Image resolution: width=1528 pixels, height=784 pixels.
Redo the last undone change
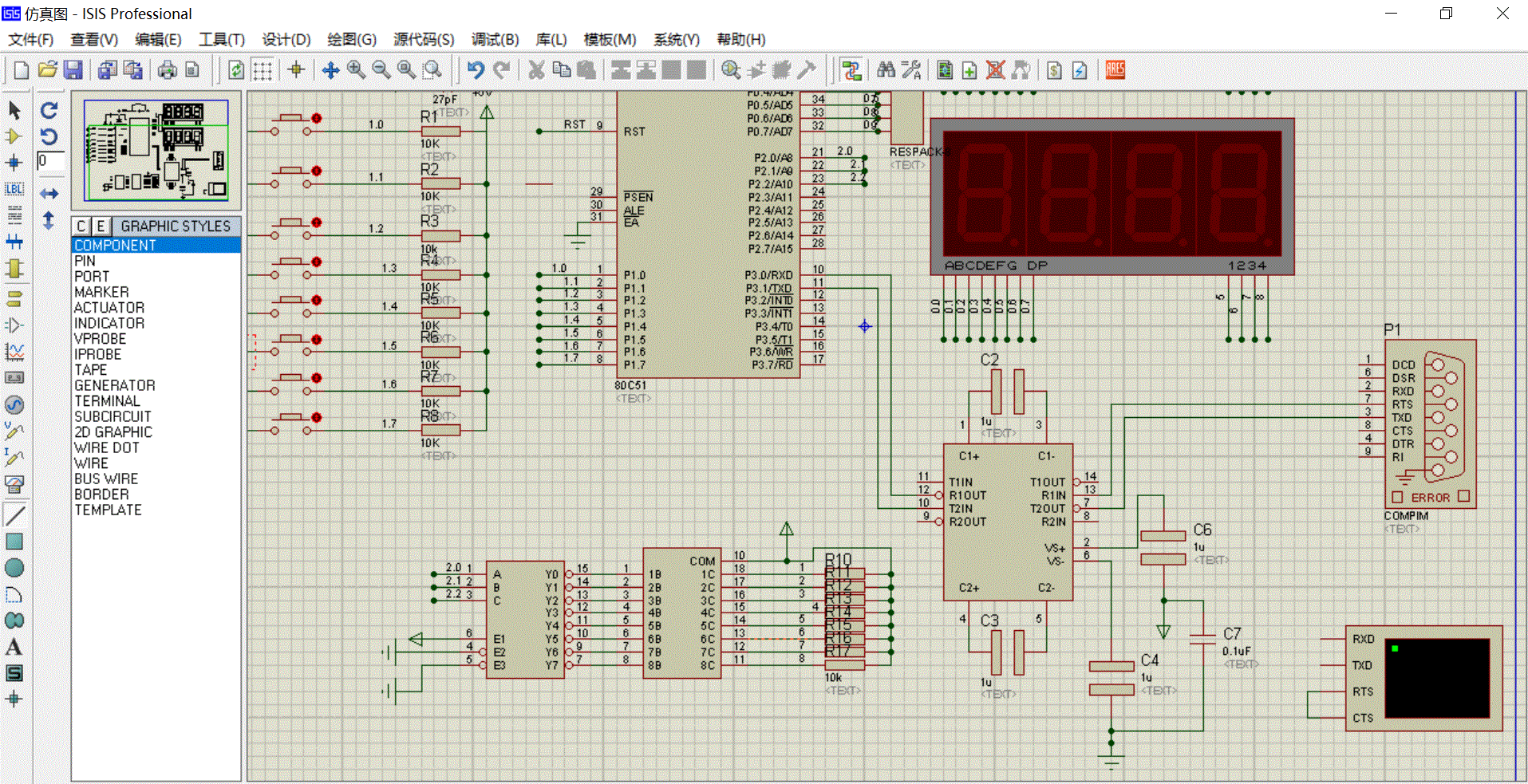501,70
